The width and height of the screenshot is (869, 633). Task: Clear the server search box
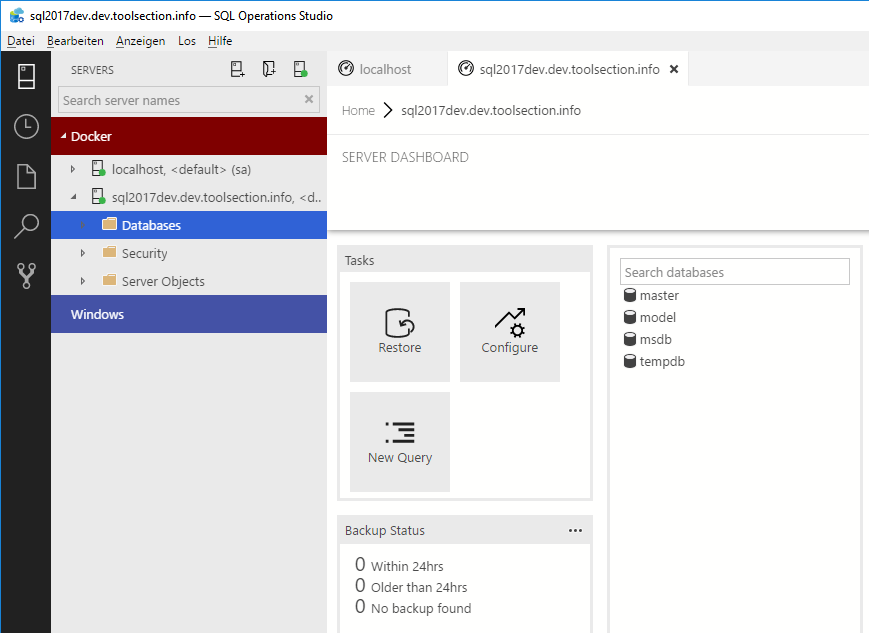(x=309, y=99)
